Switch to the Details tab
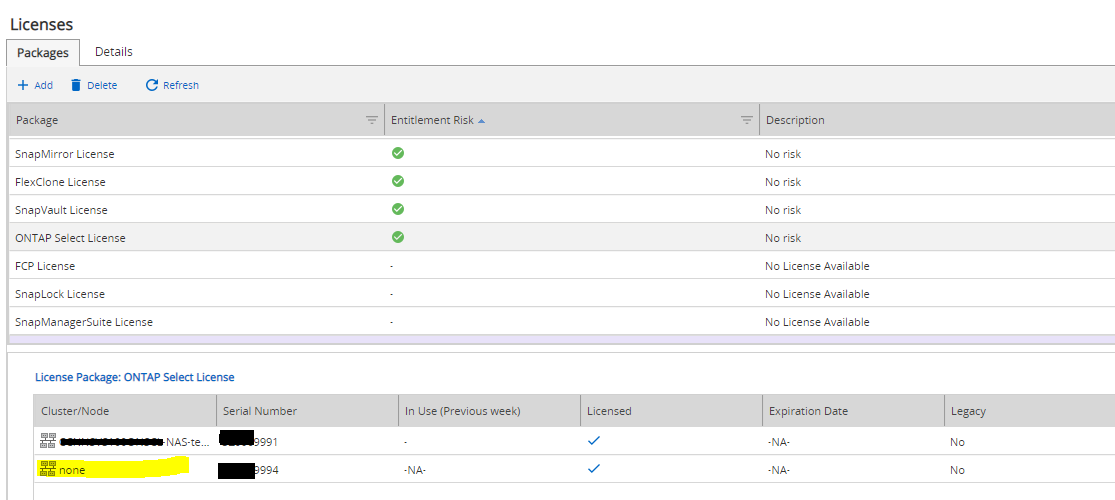 pyautogui.click(x=114, y=52)
